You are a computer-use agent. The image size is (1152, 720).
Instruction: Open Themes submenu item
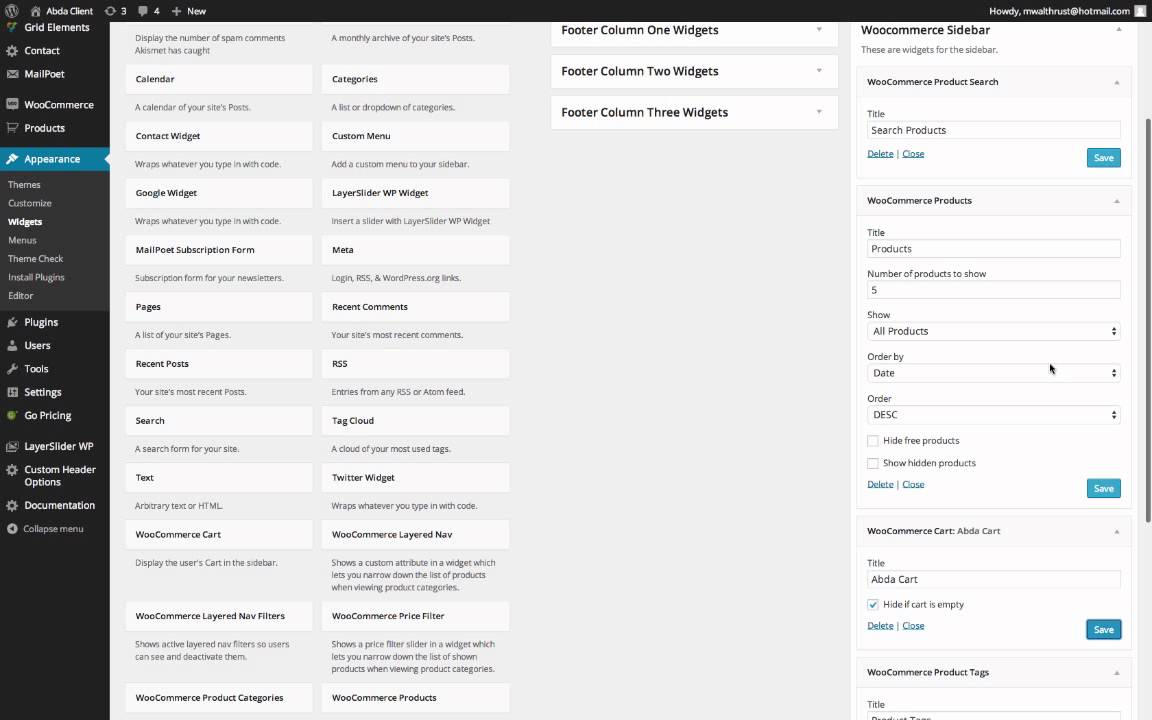click(x=24, y=185)
